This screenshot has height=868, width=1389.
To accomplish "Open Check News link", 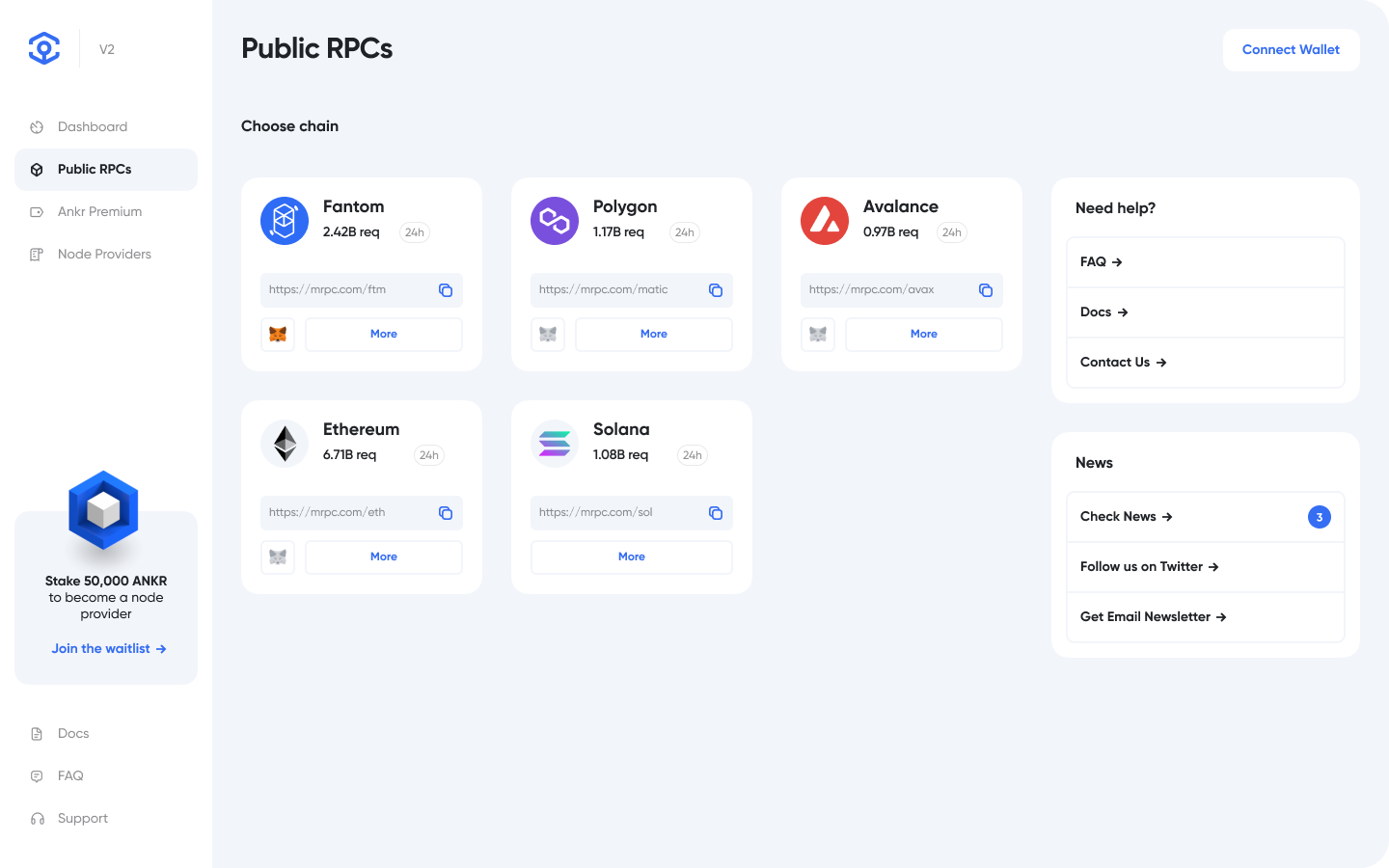I will tap(1206, 517).
